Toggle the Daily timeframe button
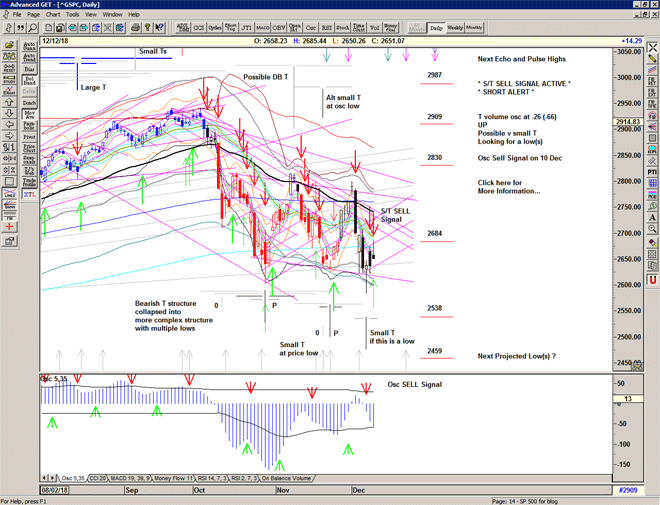 (x=435, y=28)
